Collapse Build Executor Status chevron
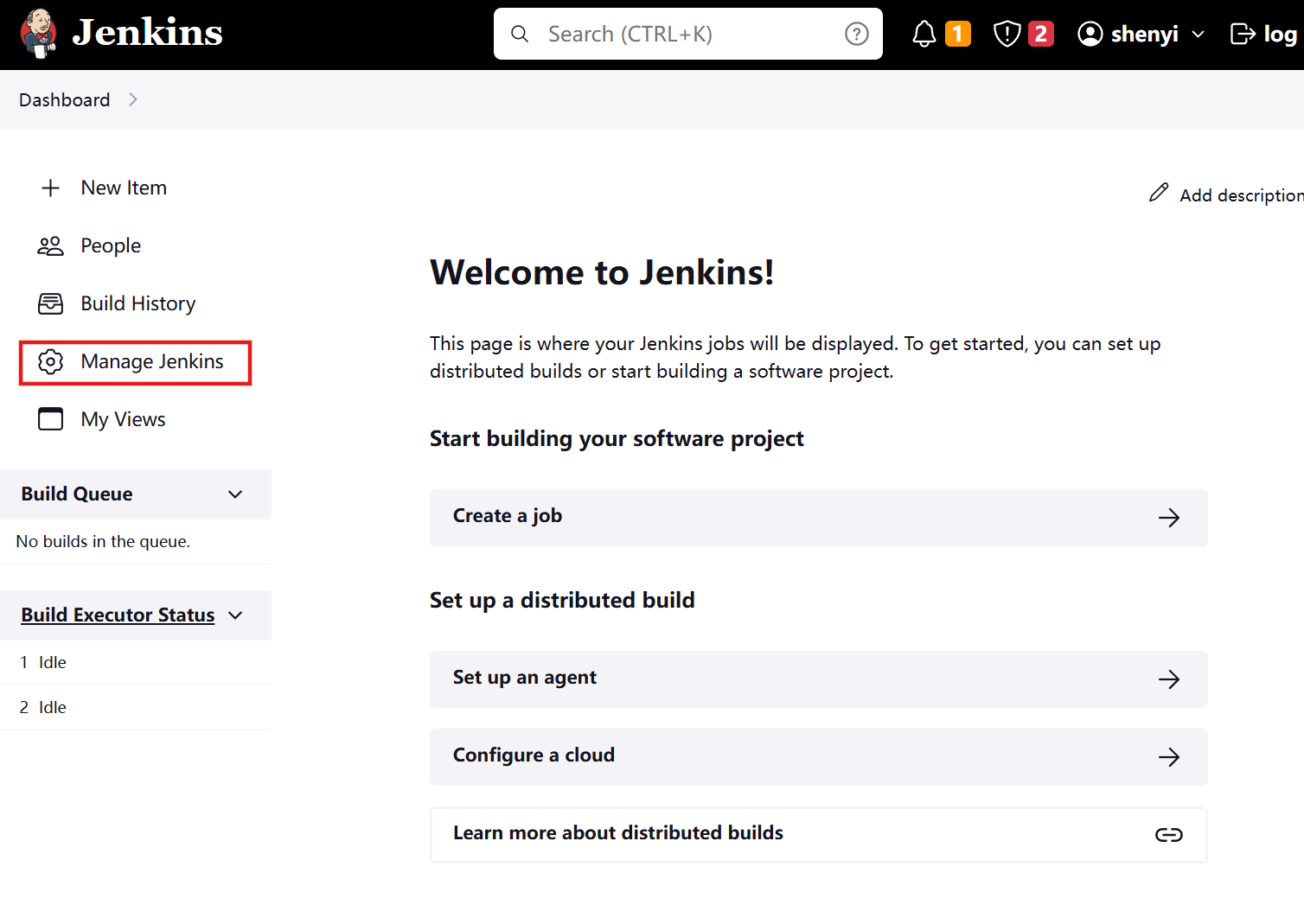The image size is (1304, 924). coord(235,615)
